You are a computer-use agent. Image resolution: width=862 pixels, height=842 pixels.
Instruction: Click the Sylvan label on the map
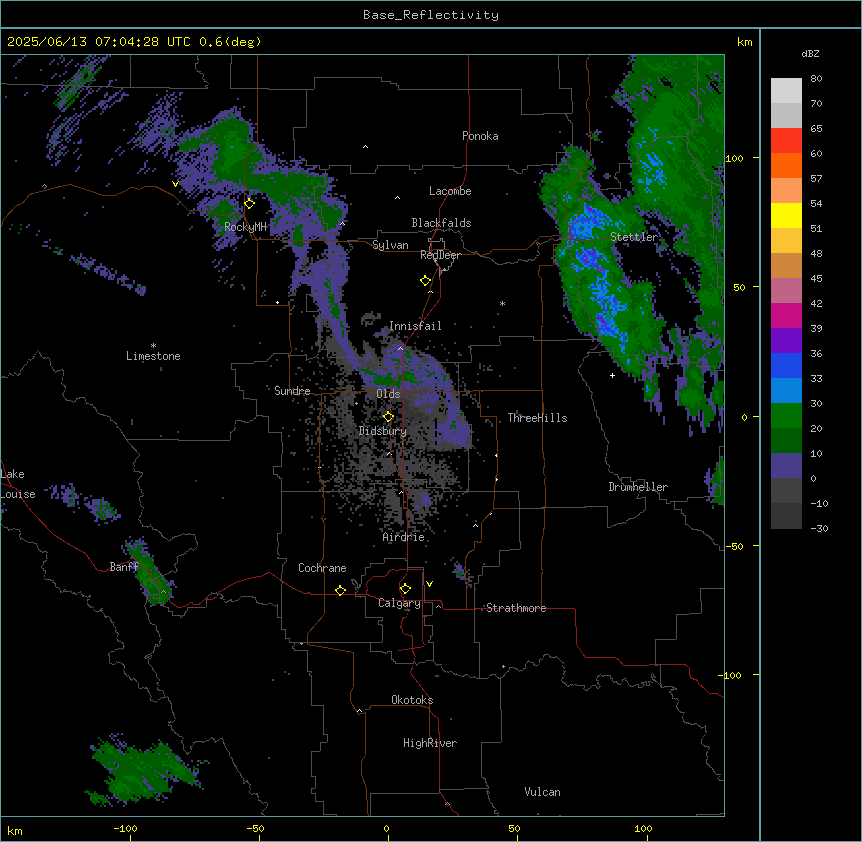coord(390,245)
